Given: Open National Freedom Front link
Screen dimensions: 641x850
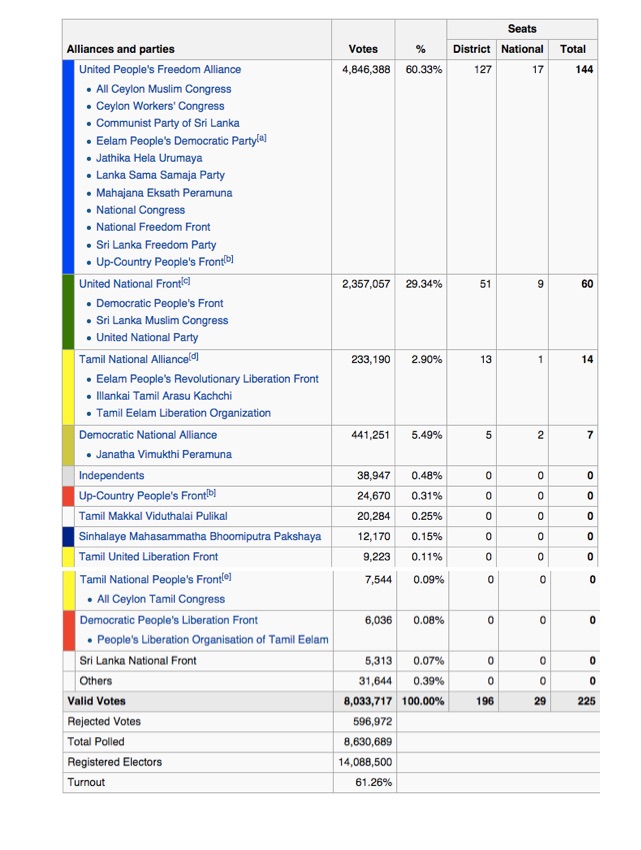Looking at the screenshot, I should (153, 227).
